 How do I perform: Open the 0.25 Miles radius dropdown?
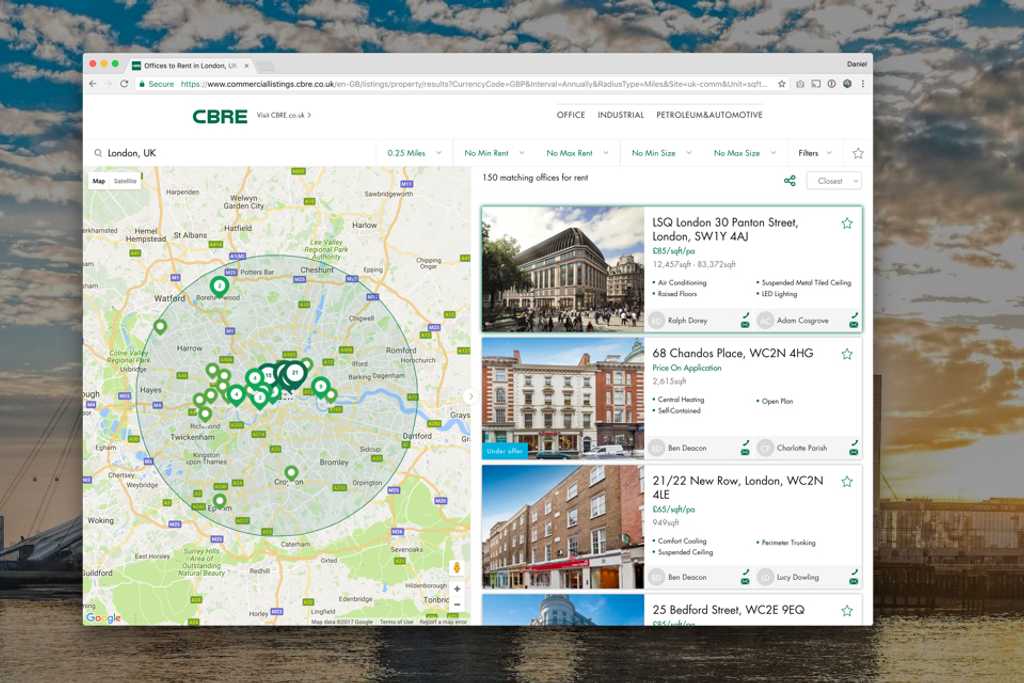pyautogui.click(x=414, y=153)
